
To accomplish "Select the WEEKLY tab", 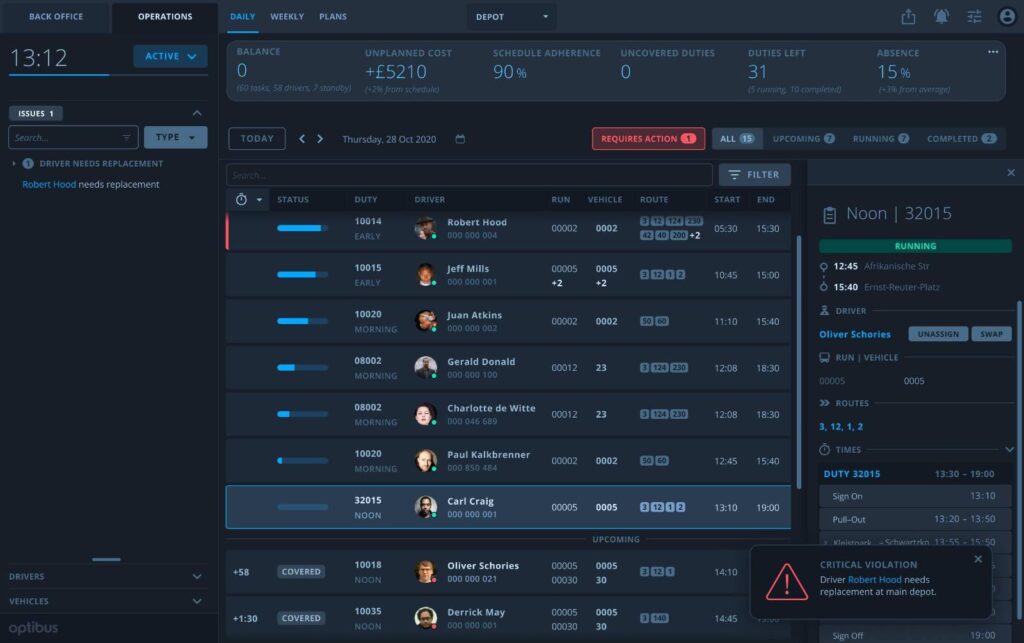I will tap(287, 16).
